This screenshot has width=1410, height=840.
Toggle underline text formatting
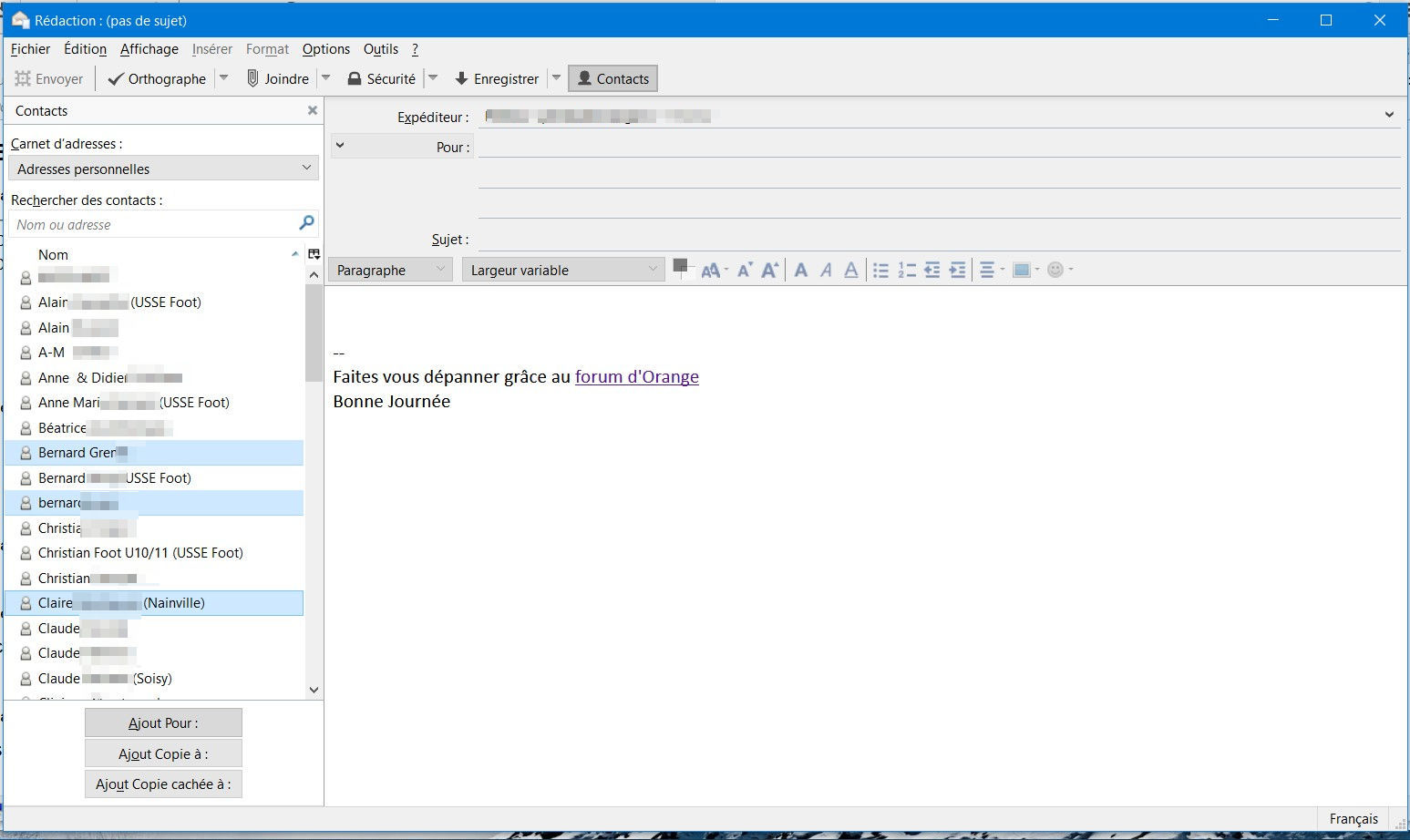(850, 271)
